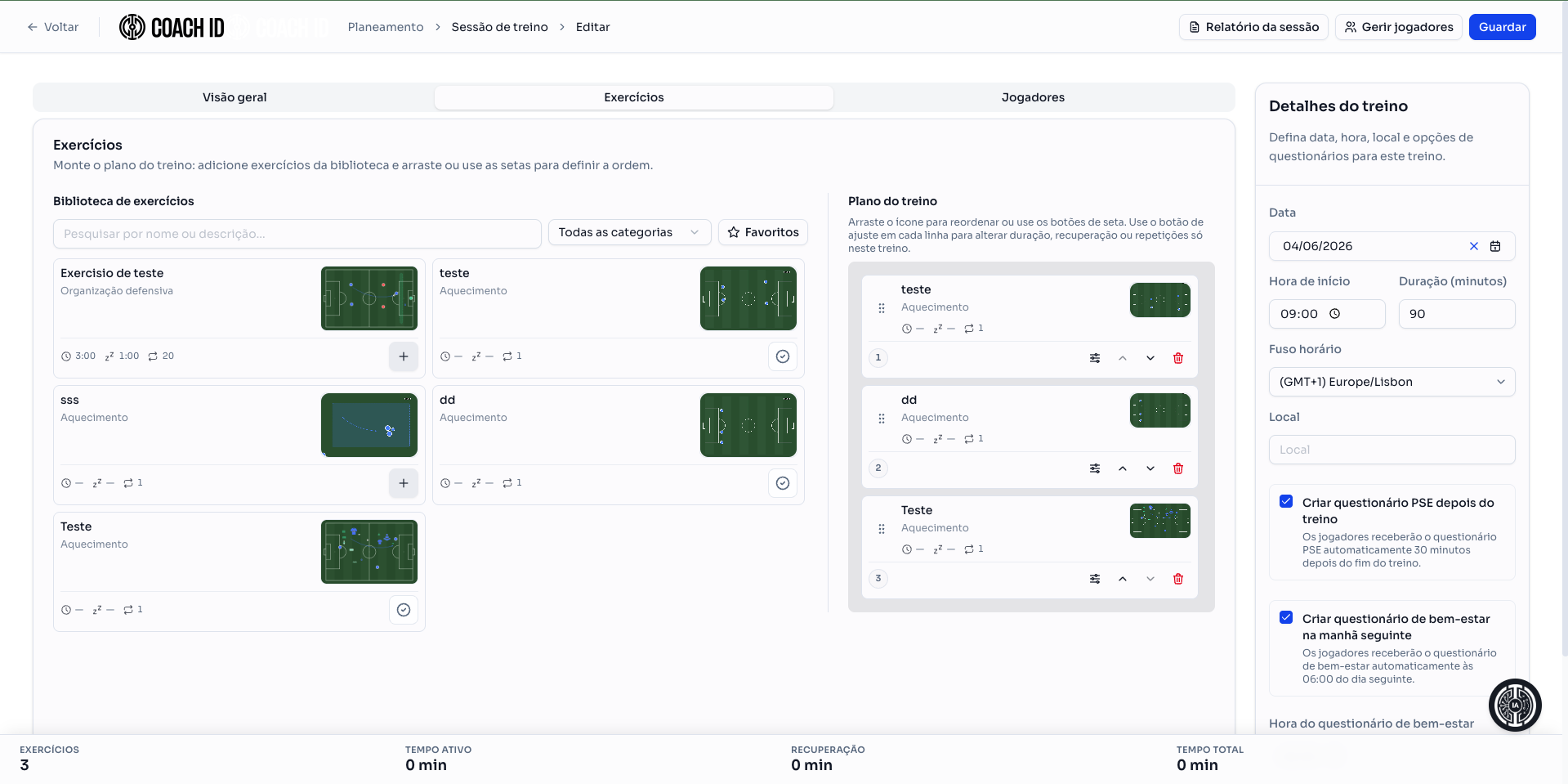Viewport: 1568px width, 784px height.
Task: Delete Teste from plan row 3
Action: coord(1178,579)
